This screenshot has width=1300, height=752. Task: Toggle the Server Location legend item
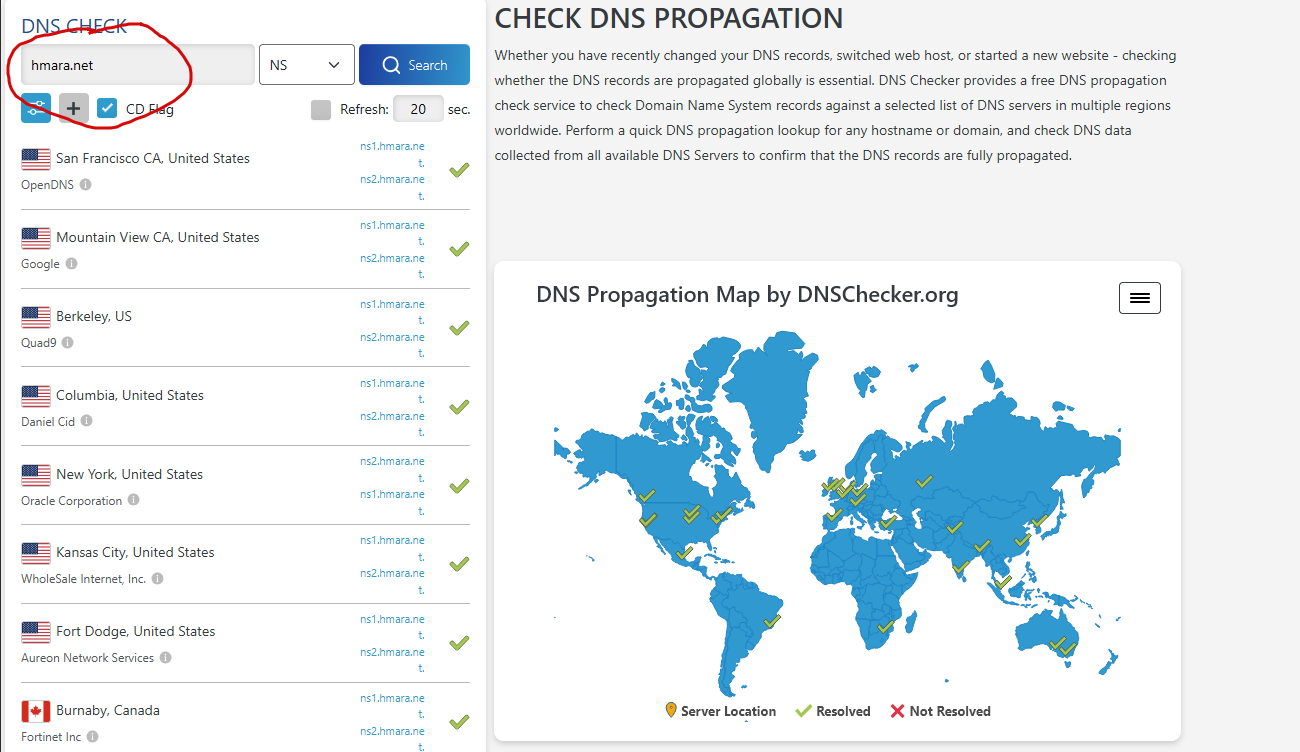coord(720,711)
